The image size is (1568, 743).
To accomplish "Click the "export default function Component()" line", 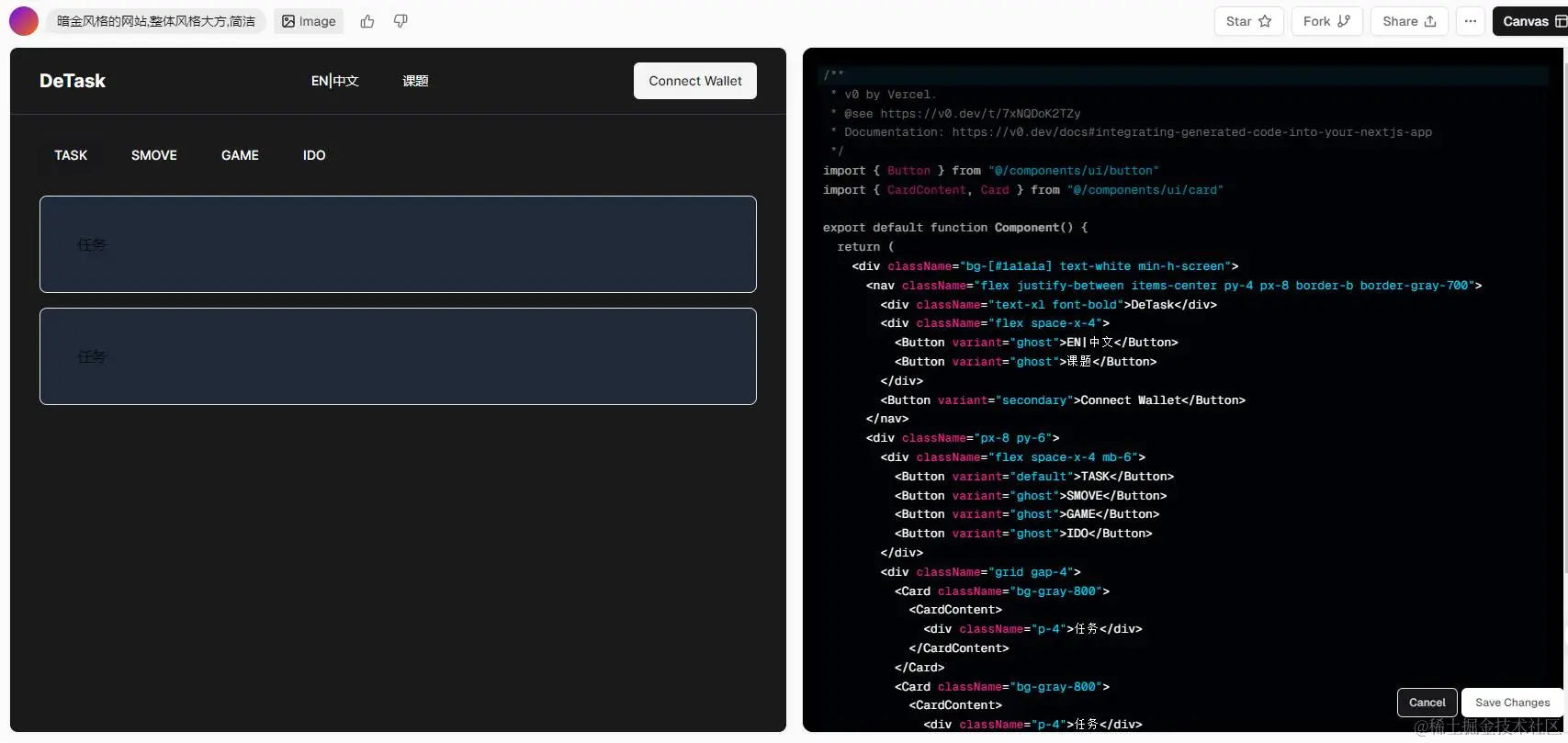I will tap(955, 228).
